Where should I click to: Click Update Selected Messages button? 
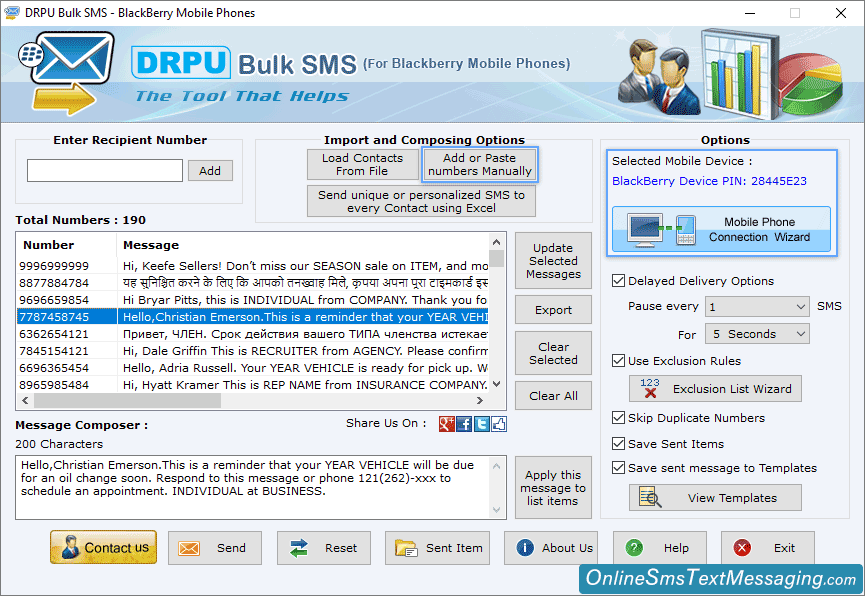(553, 260)
